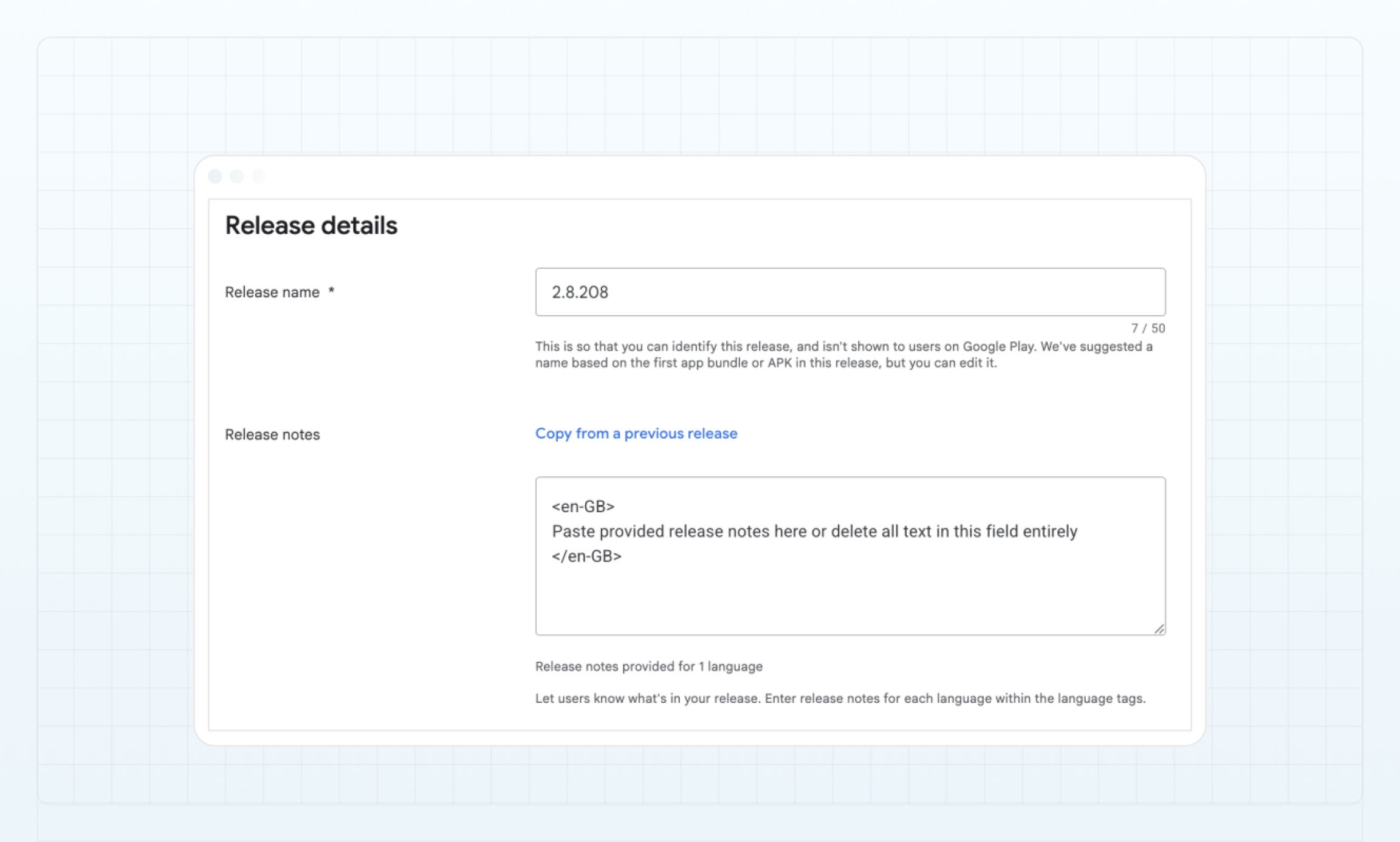Click the first faded window dot
Image resolution: width=1400 pixels, height=842 pixels.
[215, 176]
